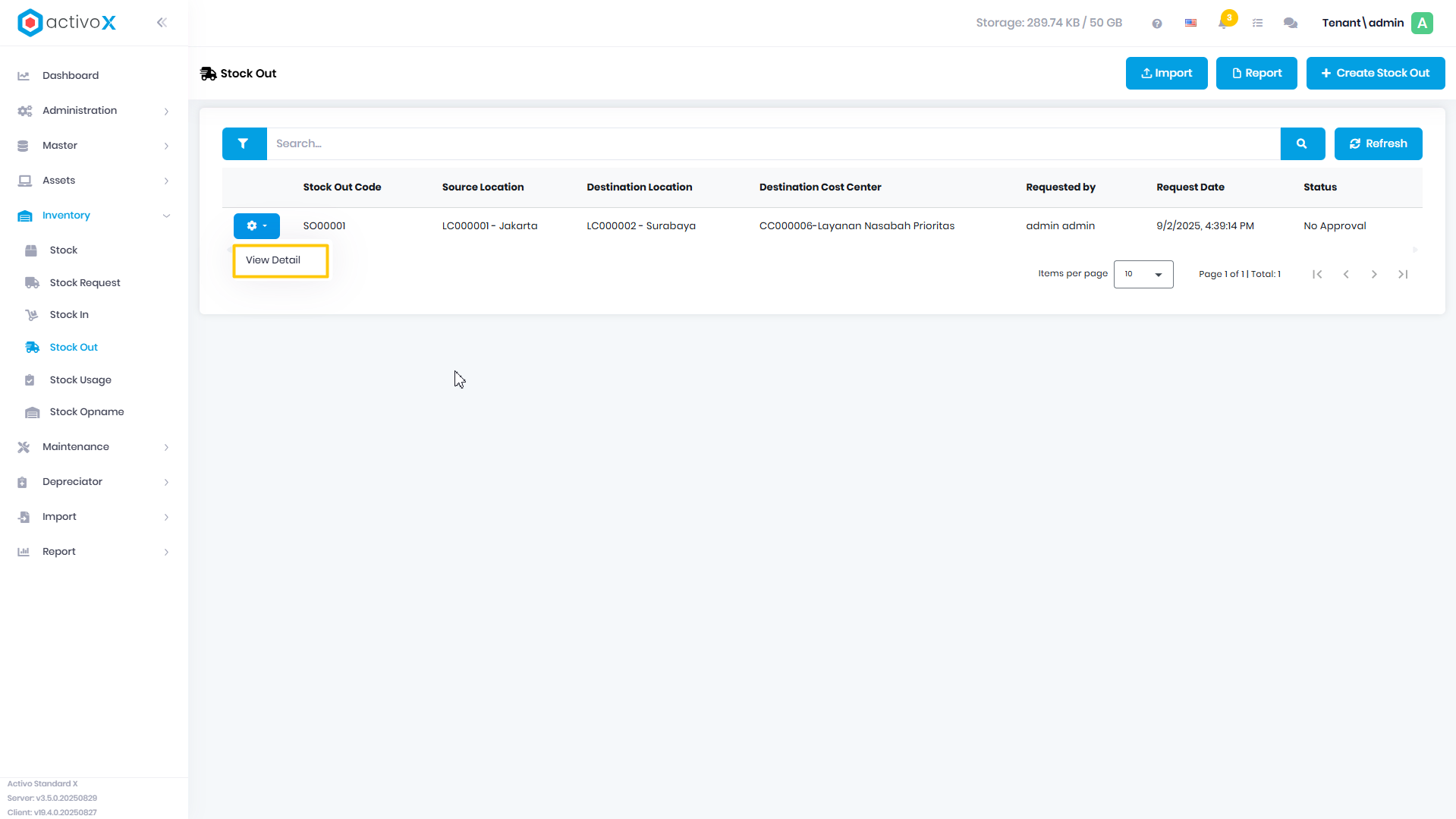
Task: Click the Stock Opname warehouse icon
Action: (x=32, y=412)
